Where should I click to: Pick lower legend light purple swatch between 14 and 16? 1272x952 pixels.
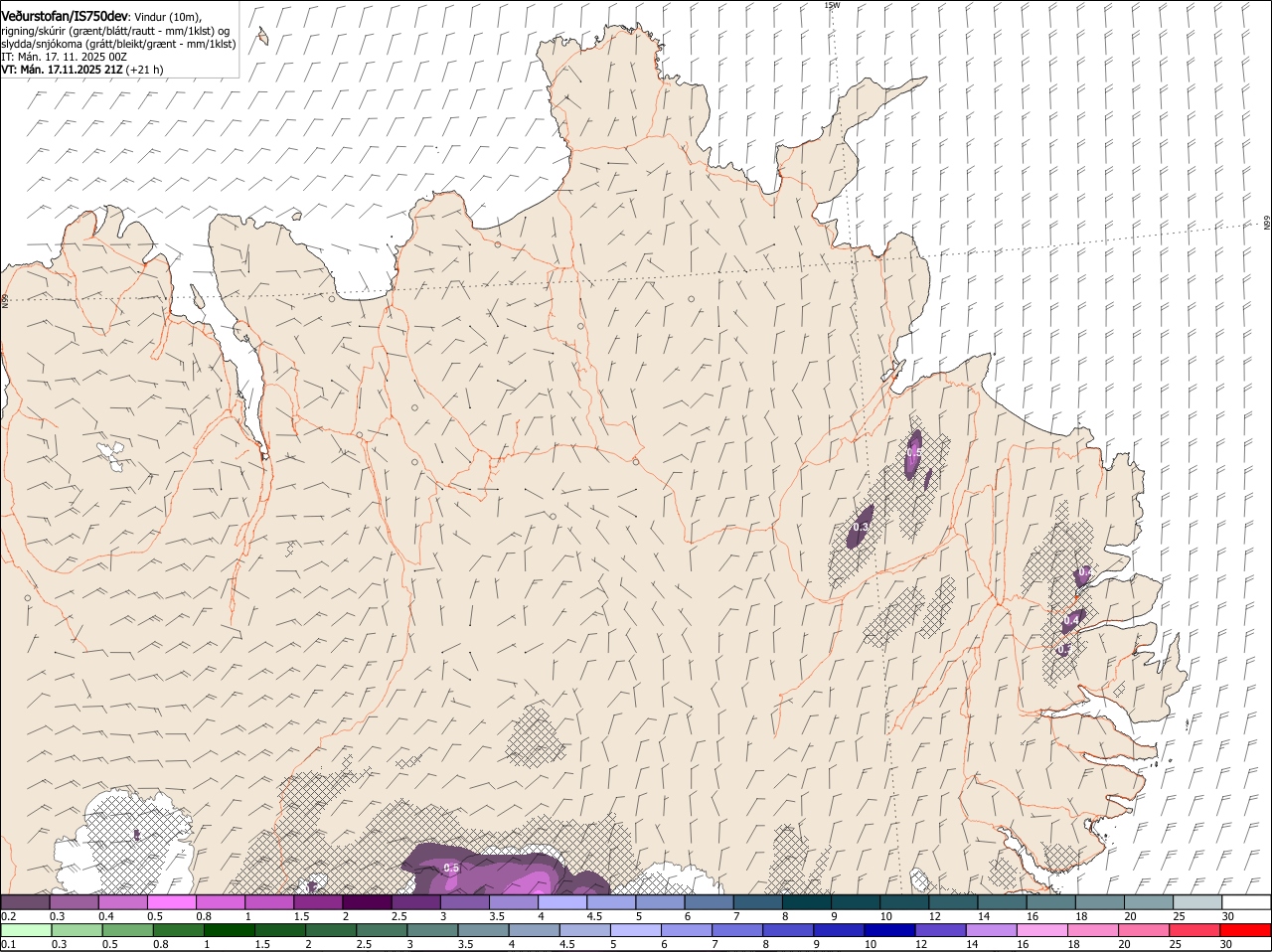click(990, 930)
